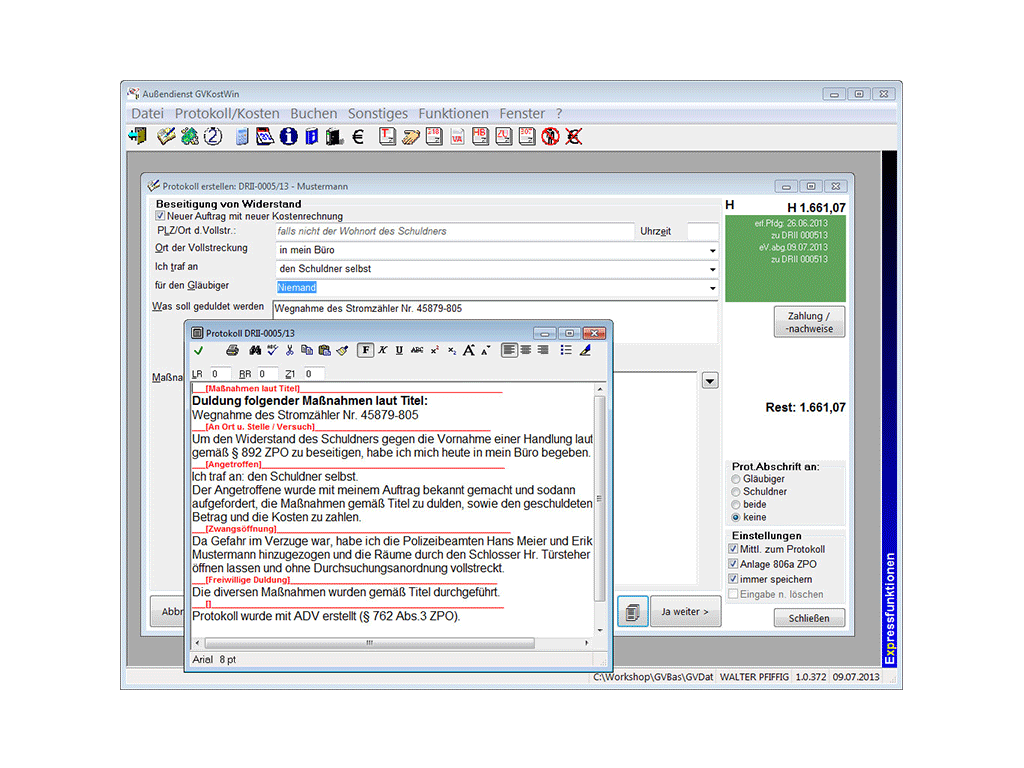
Task: Click the printer icon in protocol editor
Action: [x=232, y=350]
